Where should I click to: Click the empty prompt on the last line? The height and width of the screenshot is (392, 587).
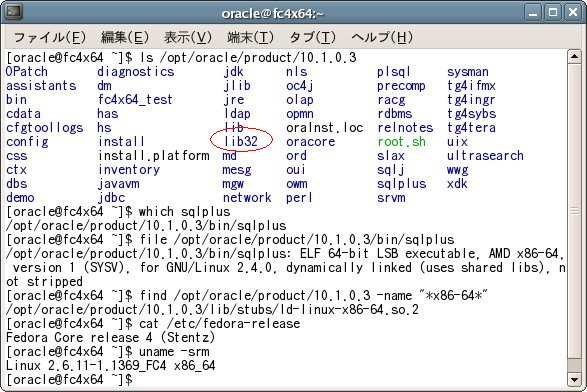(70, 380)
